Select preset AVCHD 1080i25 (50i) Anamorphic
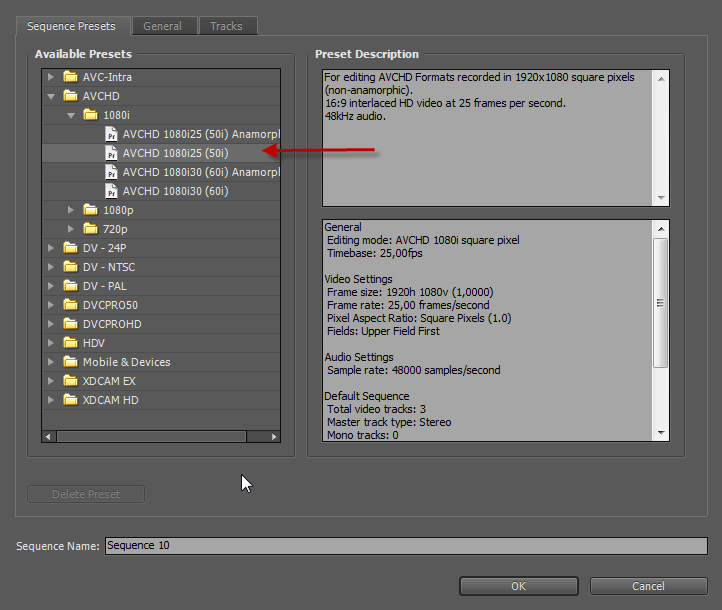Image resolution: width=722 pixels, height=610 pixels. coord(161,134)
